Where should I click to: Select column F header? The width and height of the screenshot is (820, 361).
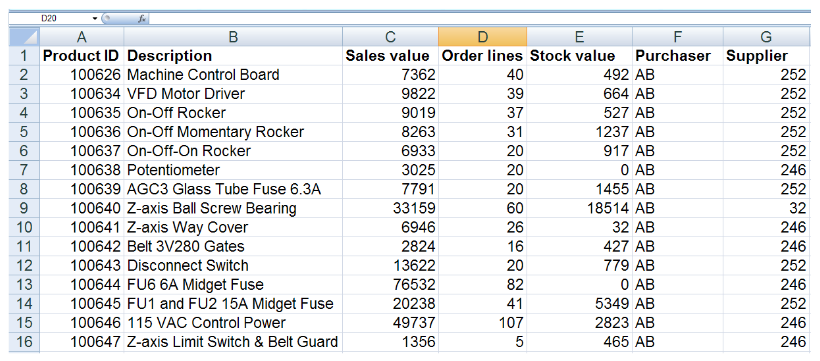pos(678,37)
